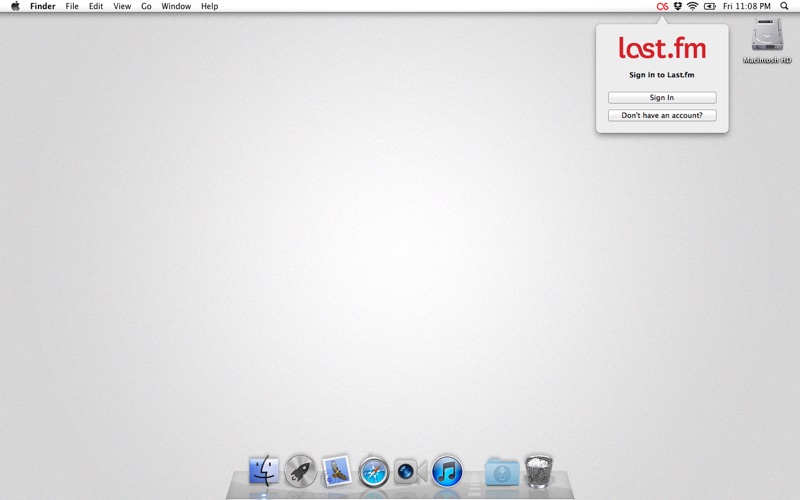Click the Last.fm logo in popover
Image resolution: width=800 pixels, height=500 pixels.
pos(662,47)
